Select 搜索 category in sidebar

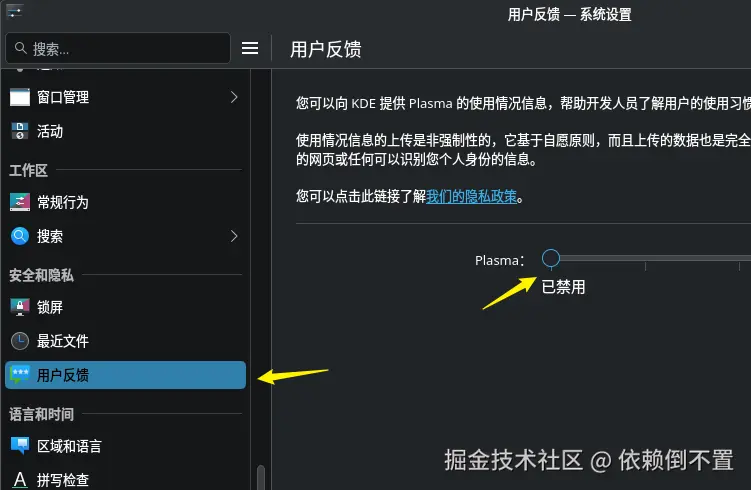[125, 236]
